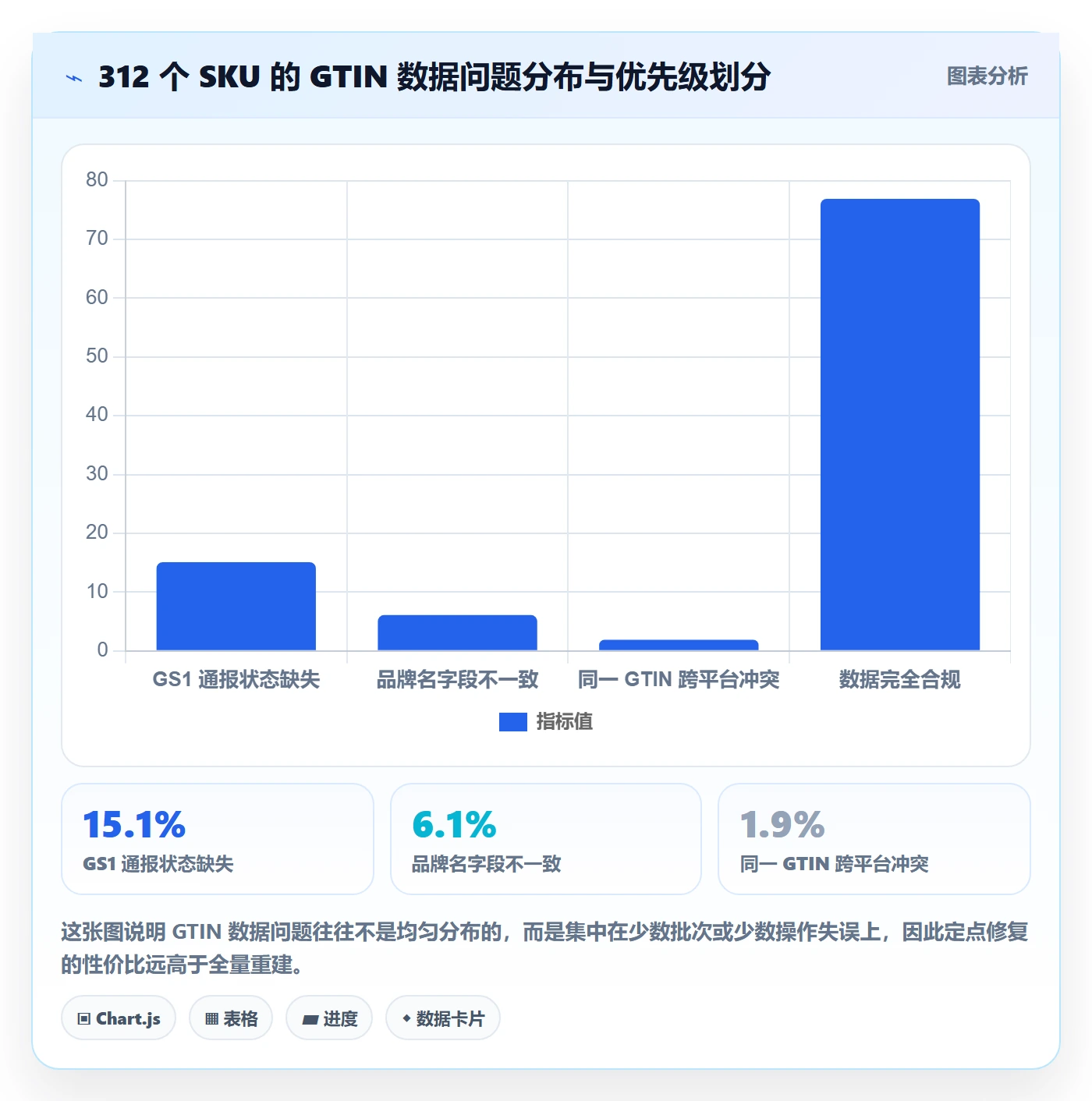Image resolution: width=1092 pixels, height=1101 pixels.
Task: Click the diamond icon in 数据卡片 chip
Action: click(406, 1018)
